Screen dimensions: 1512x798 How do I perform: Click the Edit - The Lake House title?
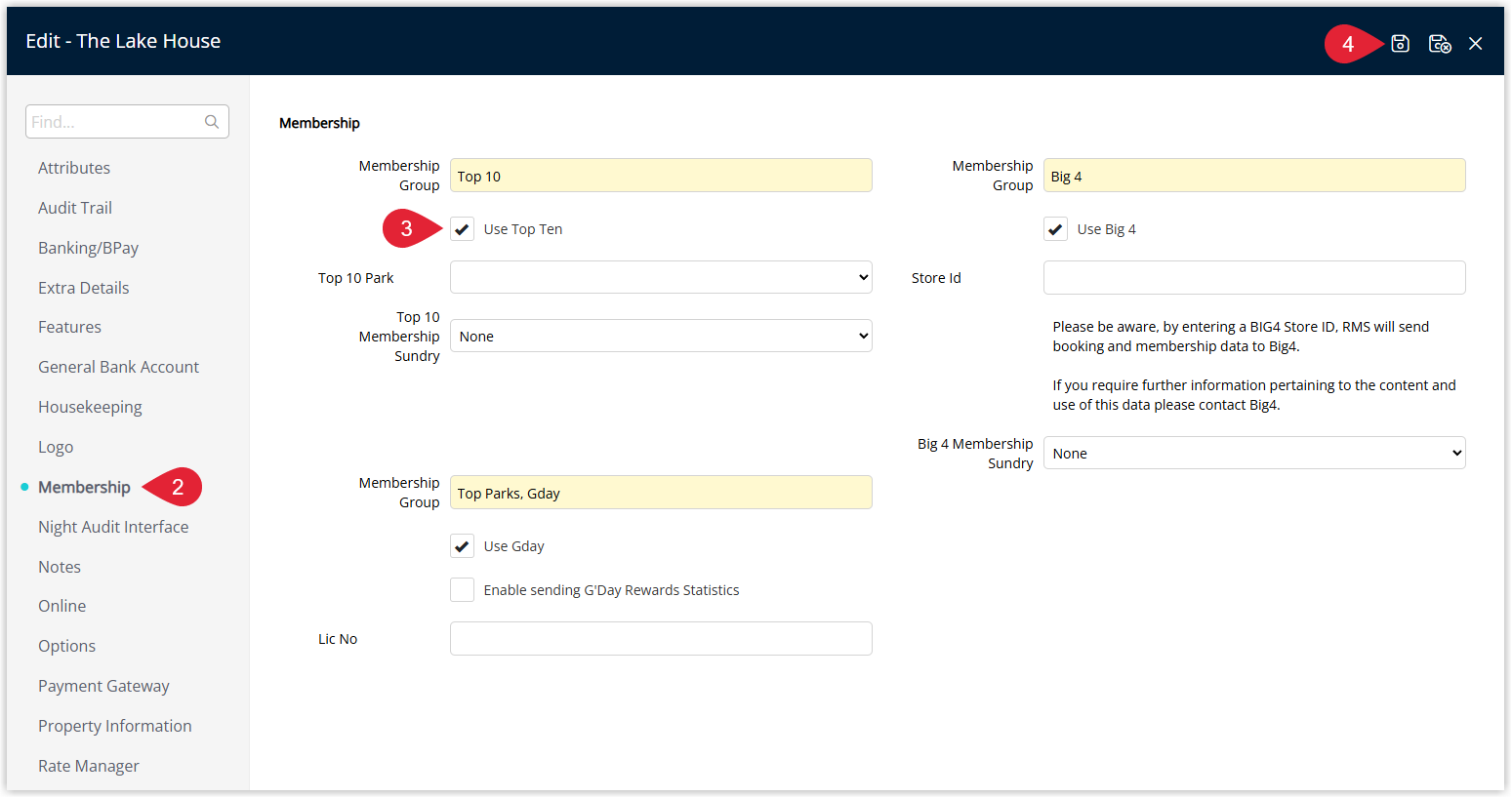click(123, 41)
